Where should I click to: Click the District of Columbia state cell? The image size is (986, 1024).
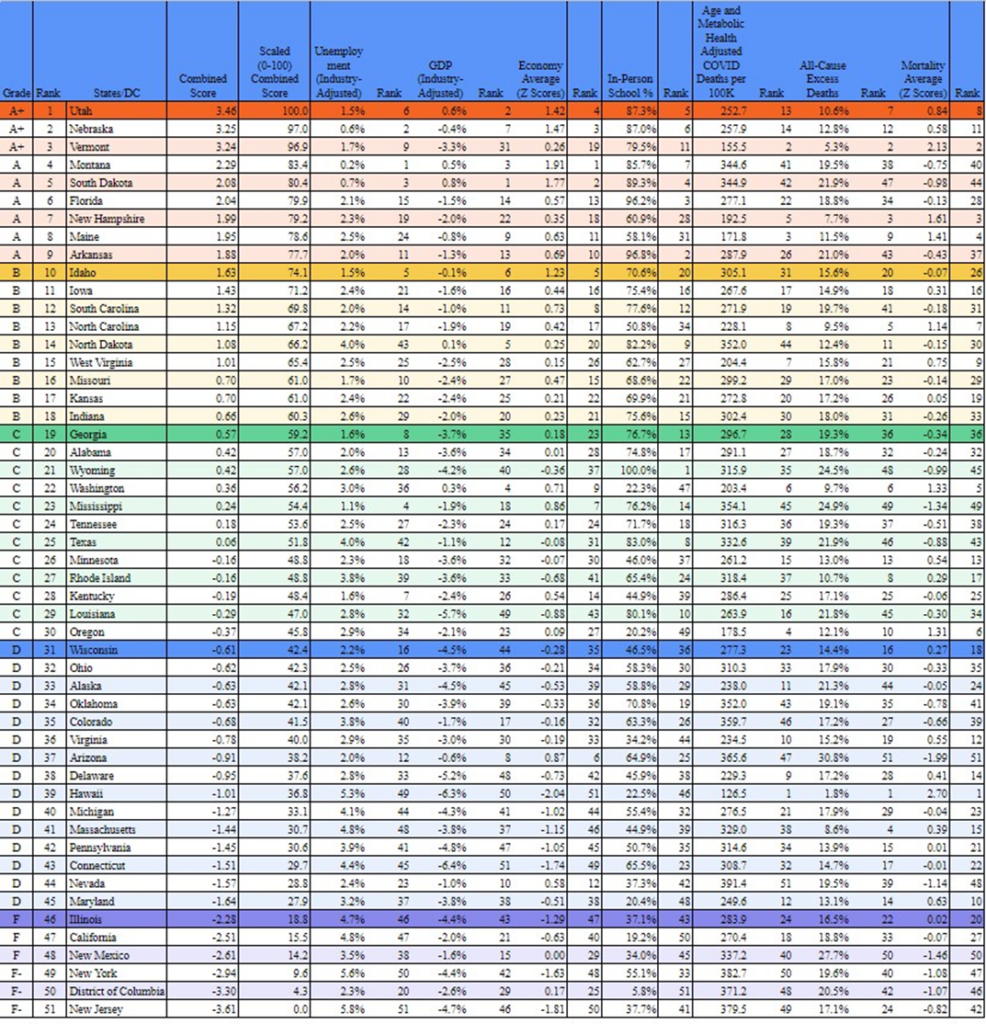click(x=113, y=989)
